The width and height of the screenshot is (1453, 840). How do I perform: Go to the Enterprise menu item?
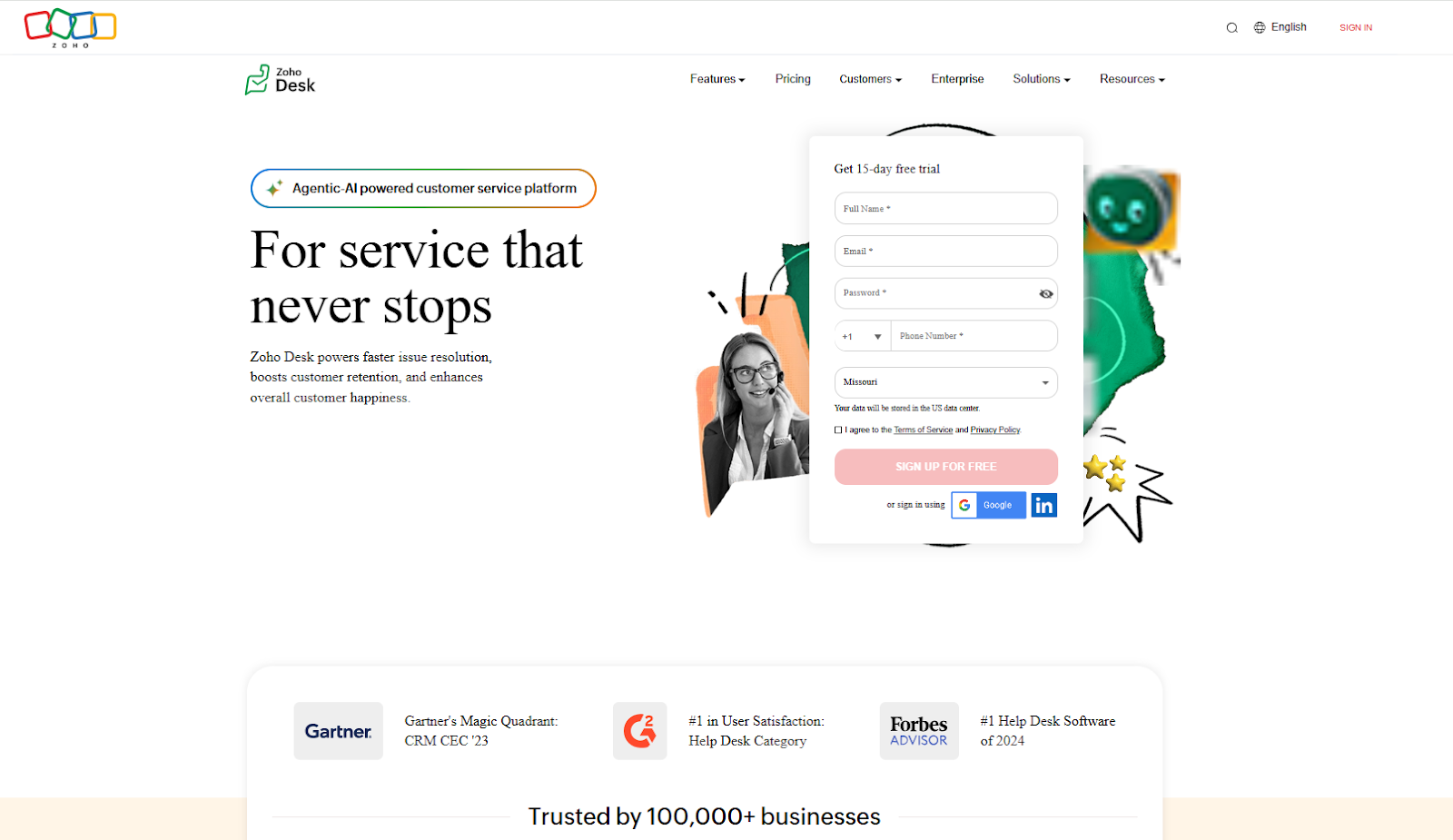pos(957,79)
